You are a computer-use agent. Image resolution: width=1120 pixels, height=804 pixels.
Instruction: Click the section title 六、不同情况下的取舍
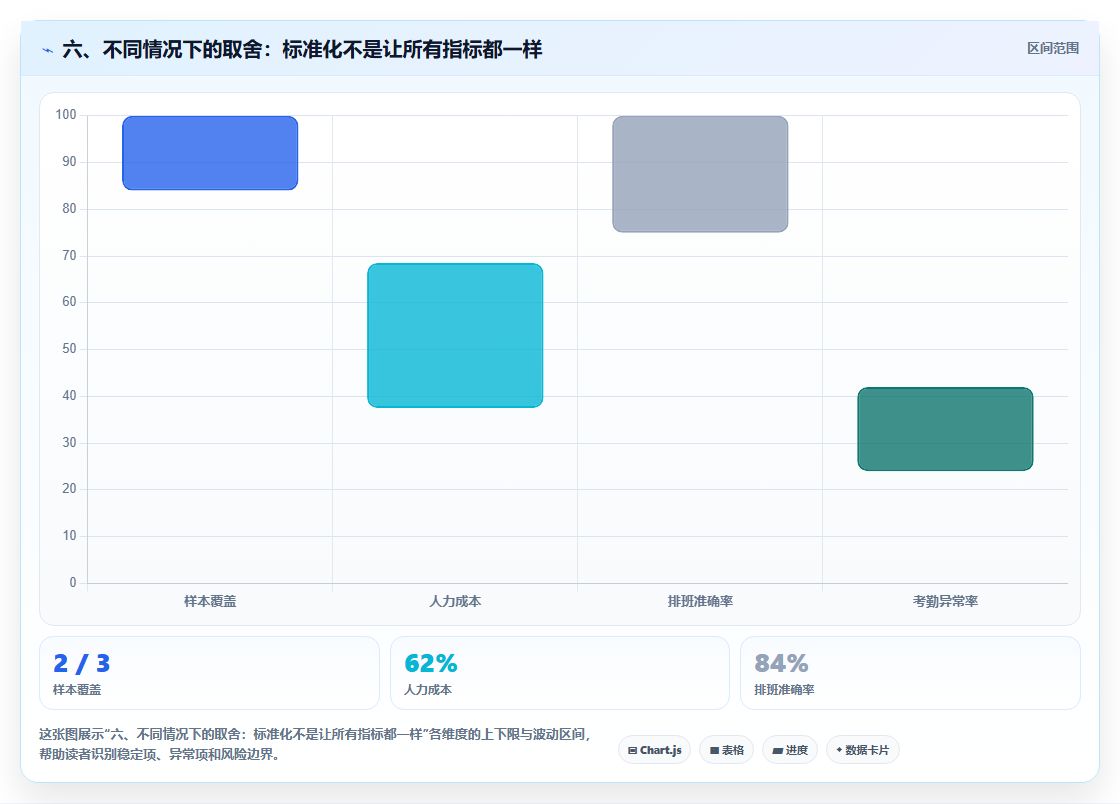tap(302, 49)
